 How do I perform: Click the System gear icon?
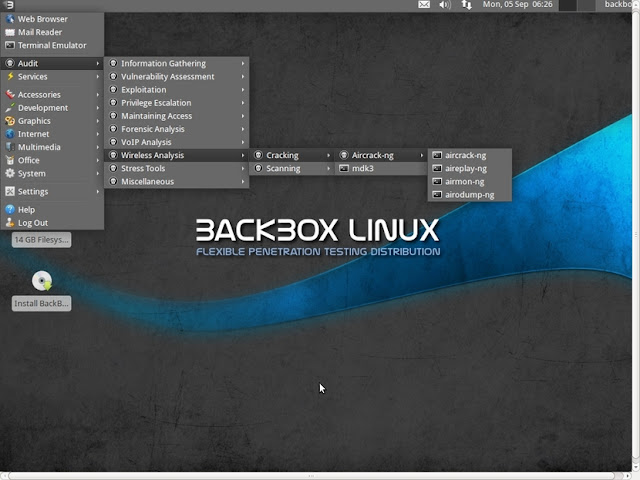tap(10, 173)
